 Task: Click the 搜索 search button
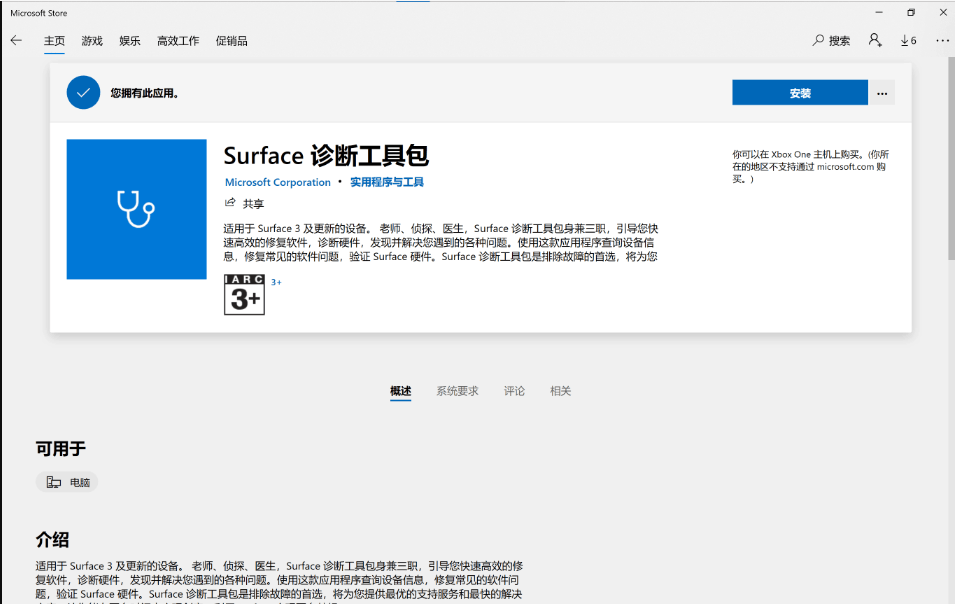click(x=831, y=40)
